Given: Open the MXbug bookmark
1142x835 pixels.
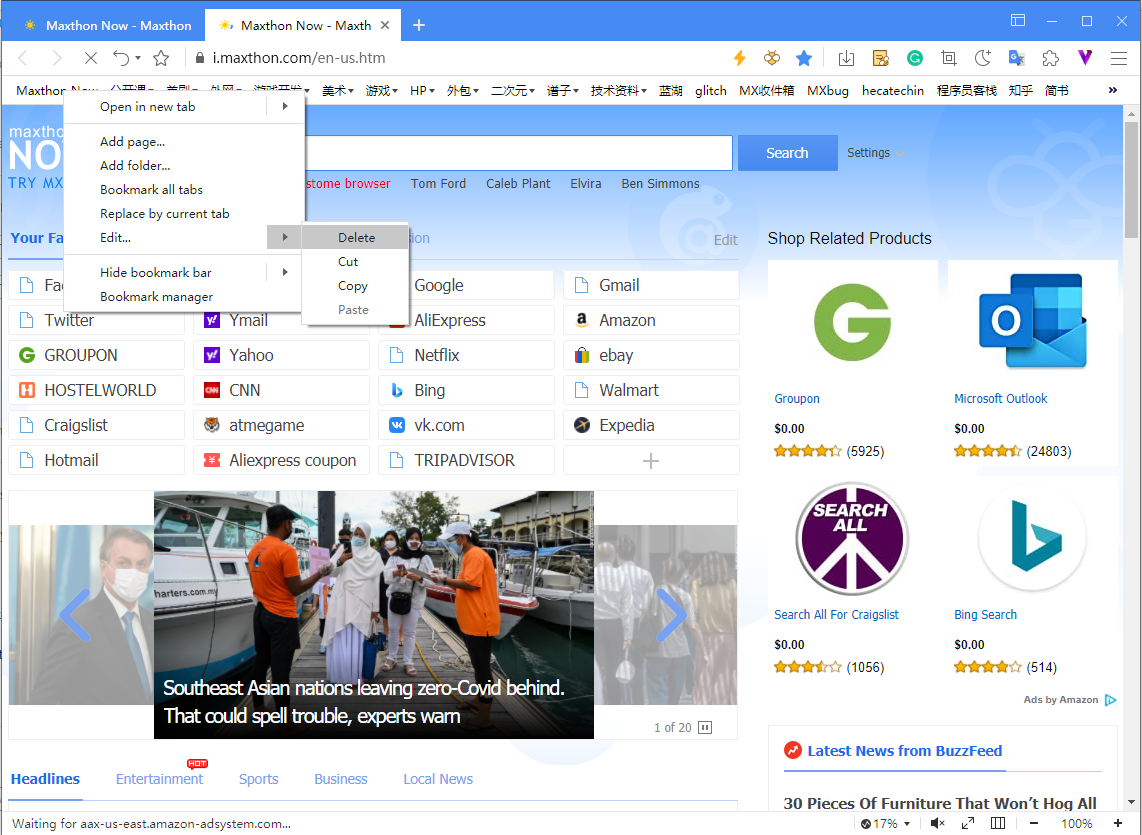Looking at the screenshot, I should [x=827, y=90].
